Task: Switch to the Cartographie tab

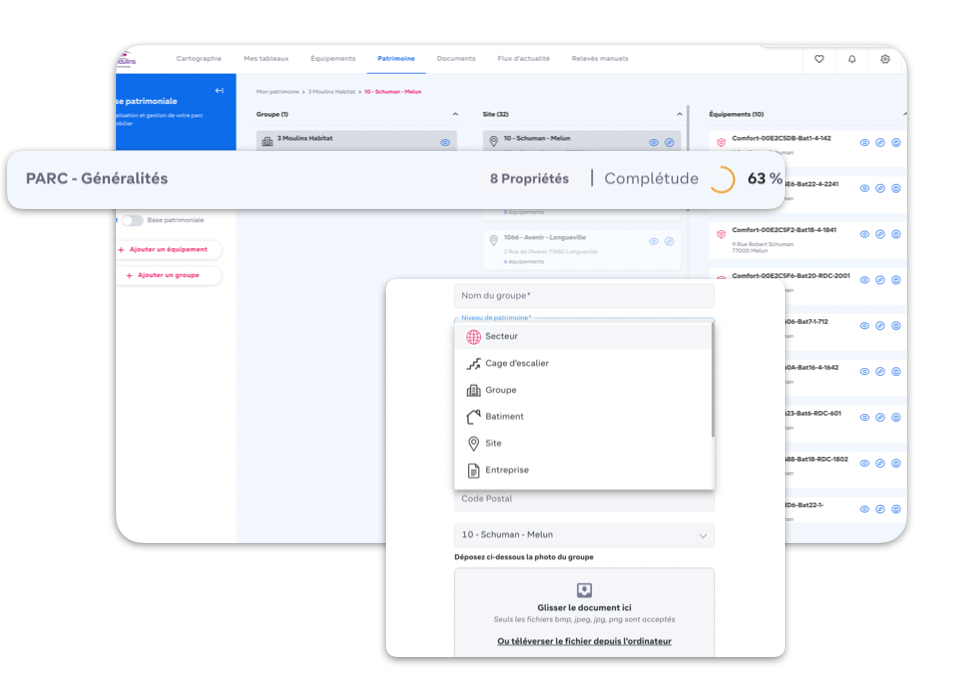Action: (199, 59)
